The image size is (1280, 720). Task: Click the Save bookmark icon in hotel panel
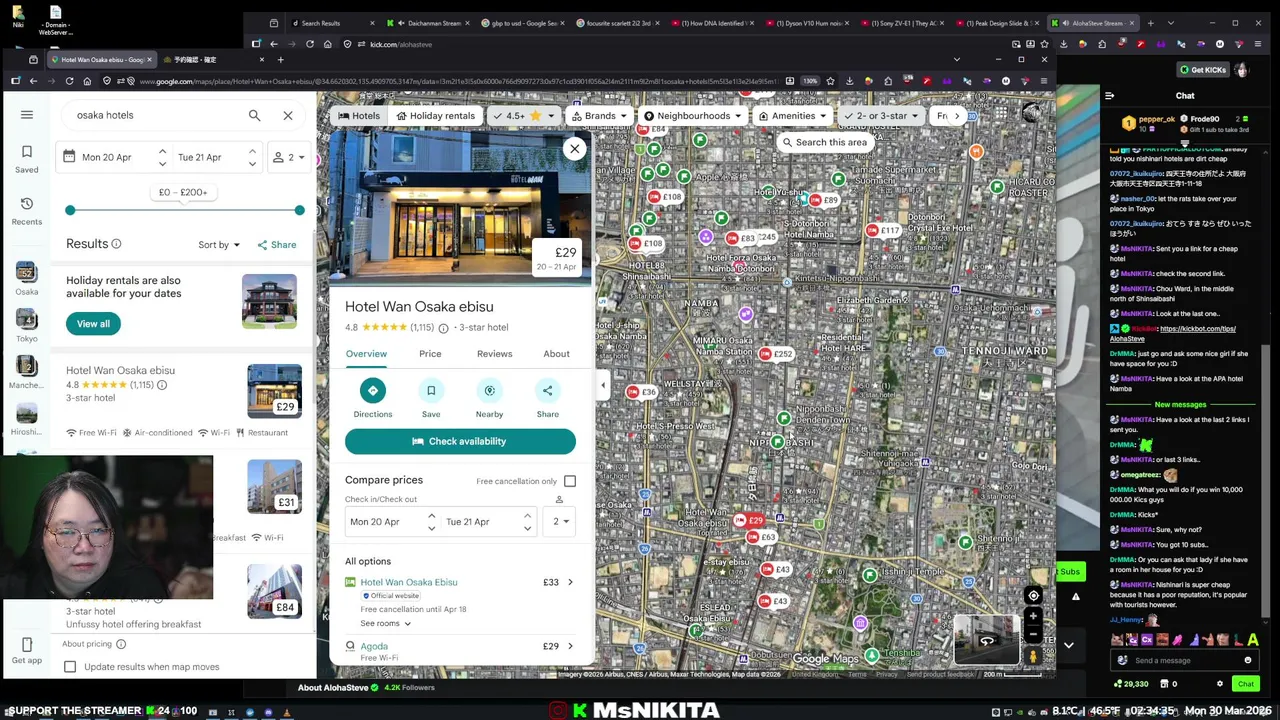click(x=431, y=391)
